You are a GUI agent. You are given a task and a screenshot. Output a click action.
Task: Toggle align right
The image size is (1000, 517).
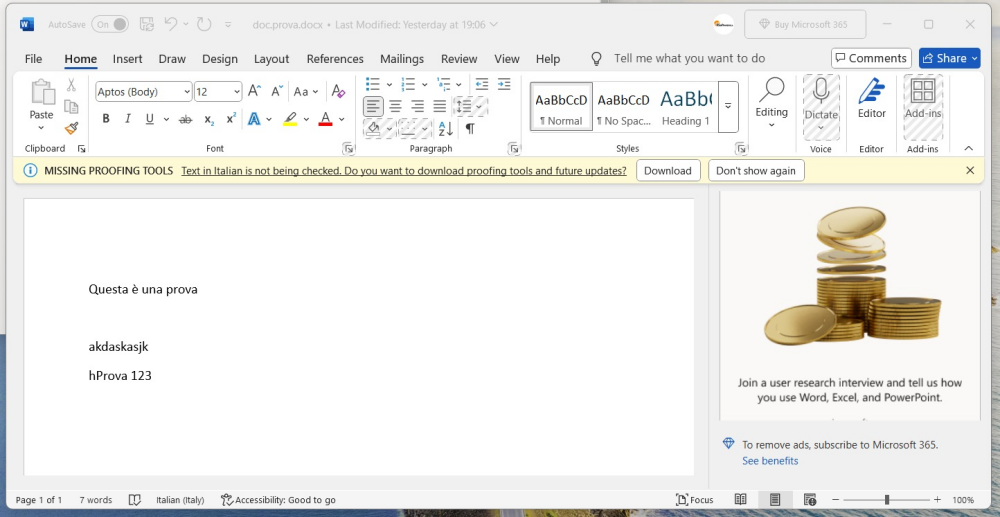(x=418, y=106)
